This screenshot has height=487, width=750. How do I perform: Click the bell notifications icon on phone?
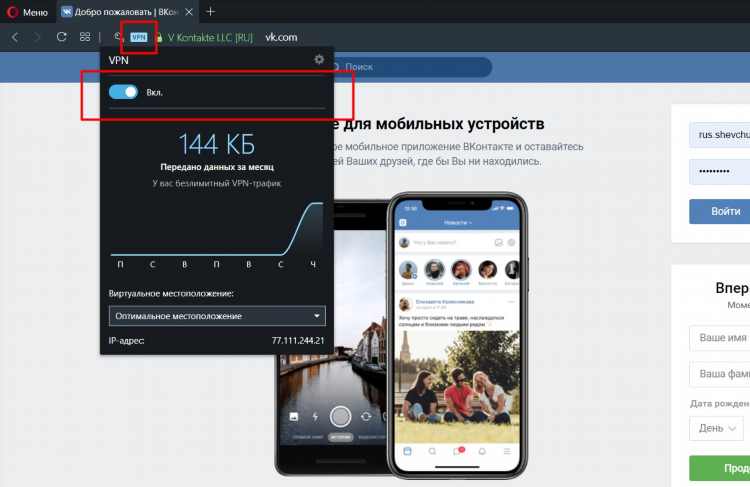(x=482, y=451)
